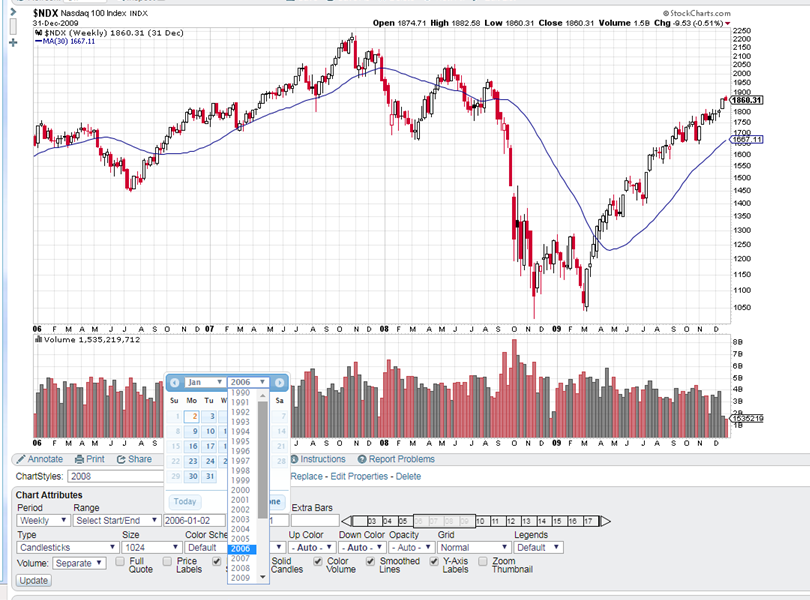
Task: Enable the Price Labels checkbox
Action: pos(167,561)
